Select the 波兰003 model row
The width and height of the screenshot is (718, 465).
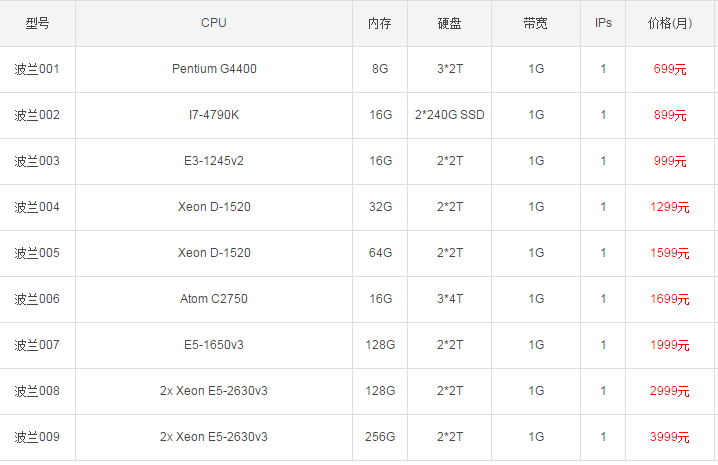click(37, 161)
